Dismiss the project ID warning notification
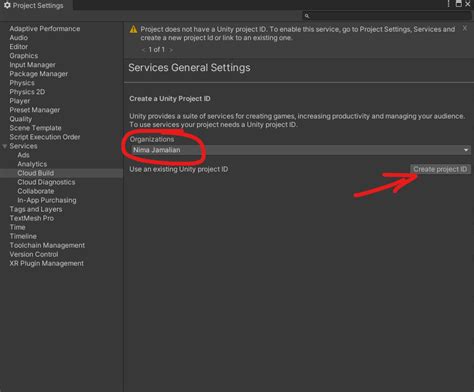 click(x=465, y=29)
